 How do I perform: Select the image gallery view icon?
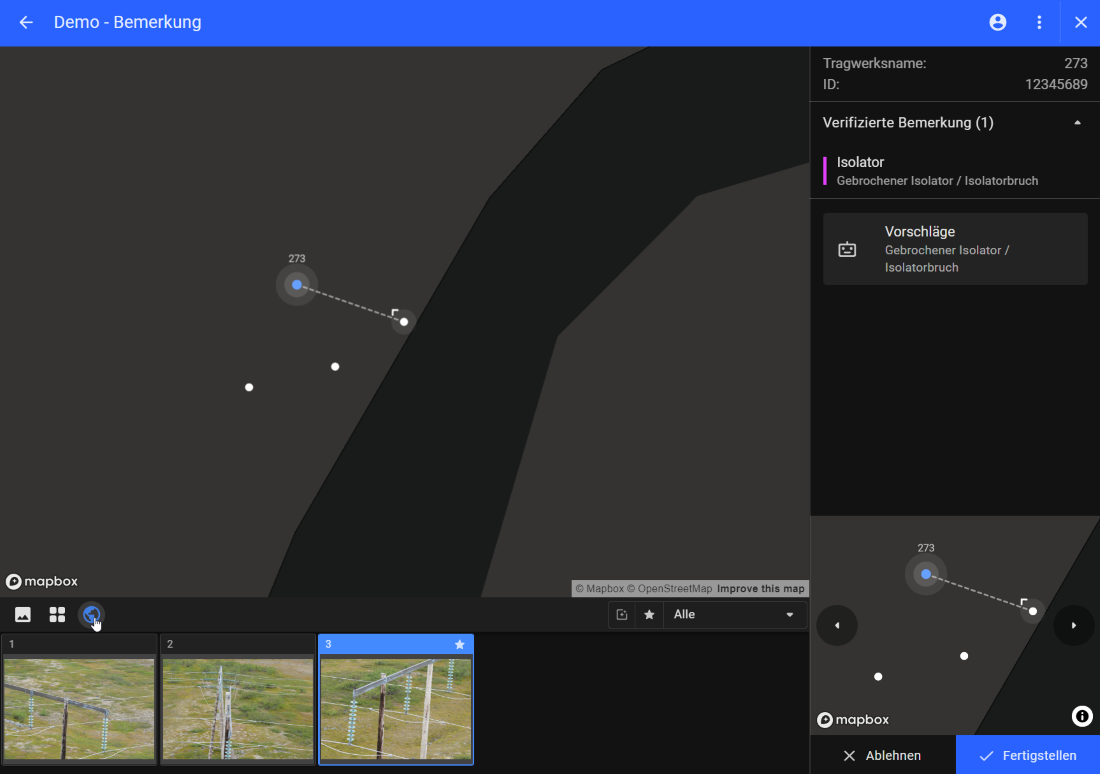coord(22,614)
